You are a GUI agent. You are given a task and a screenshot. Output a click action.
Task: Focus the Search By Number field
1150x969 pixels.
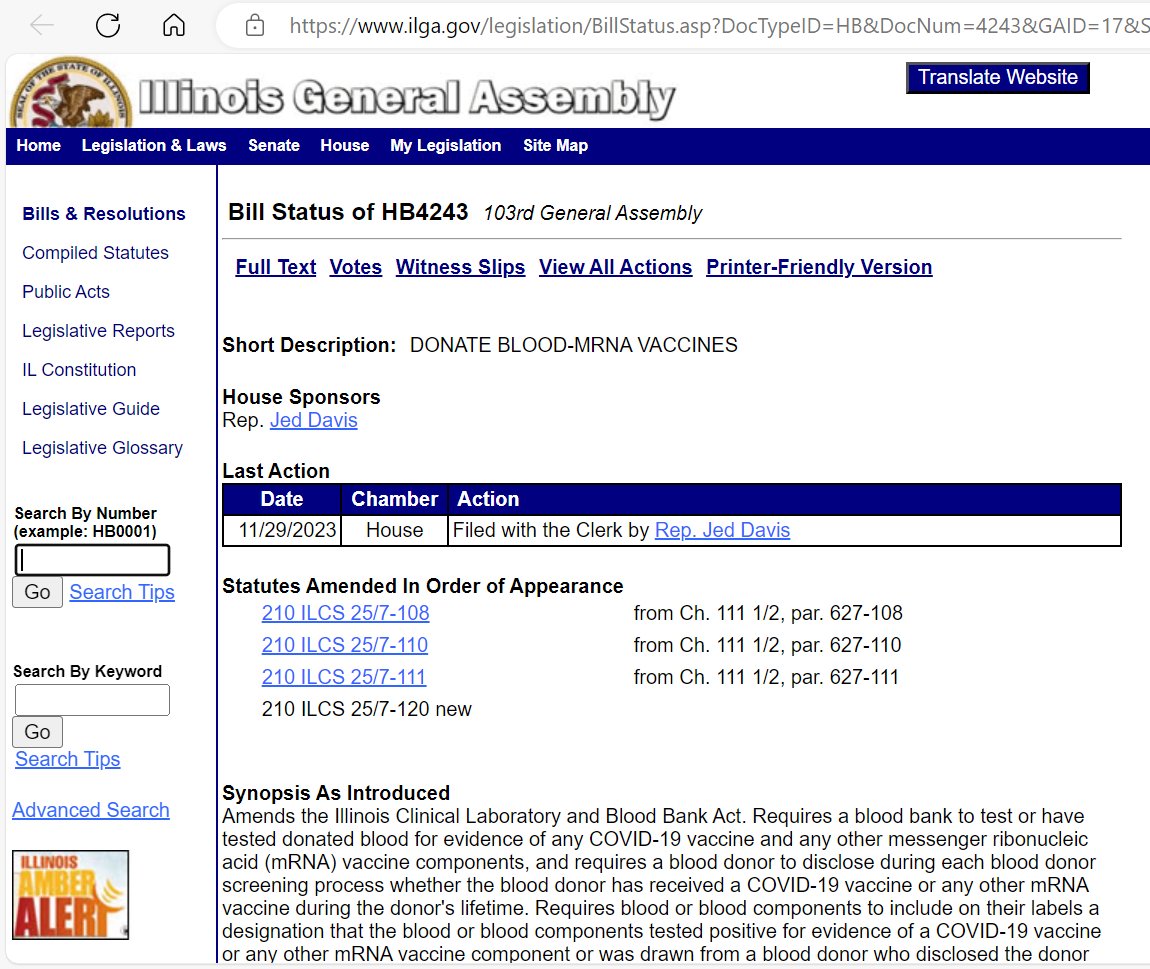(92, 560)
